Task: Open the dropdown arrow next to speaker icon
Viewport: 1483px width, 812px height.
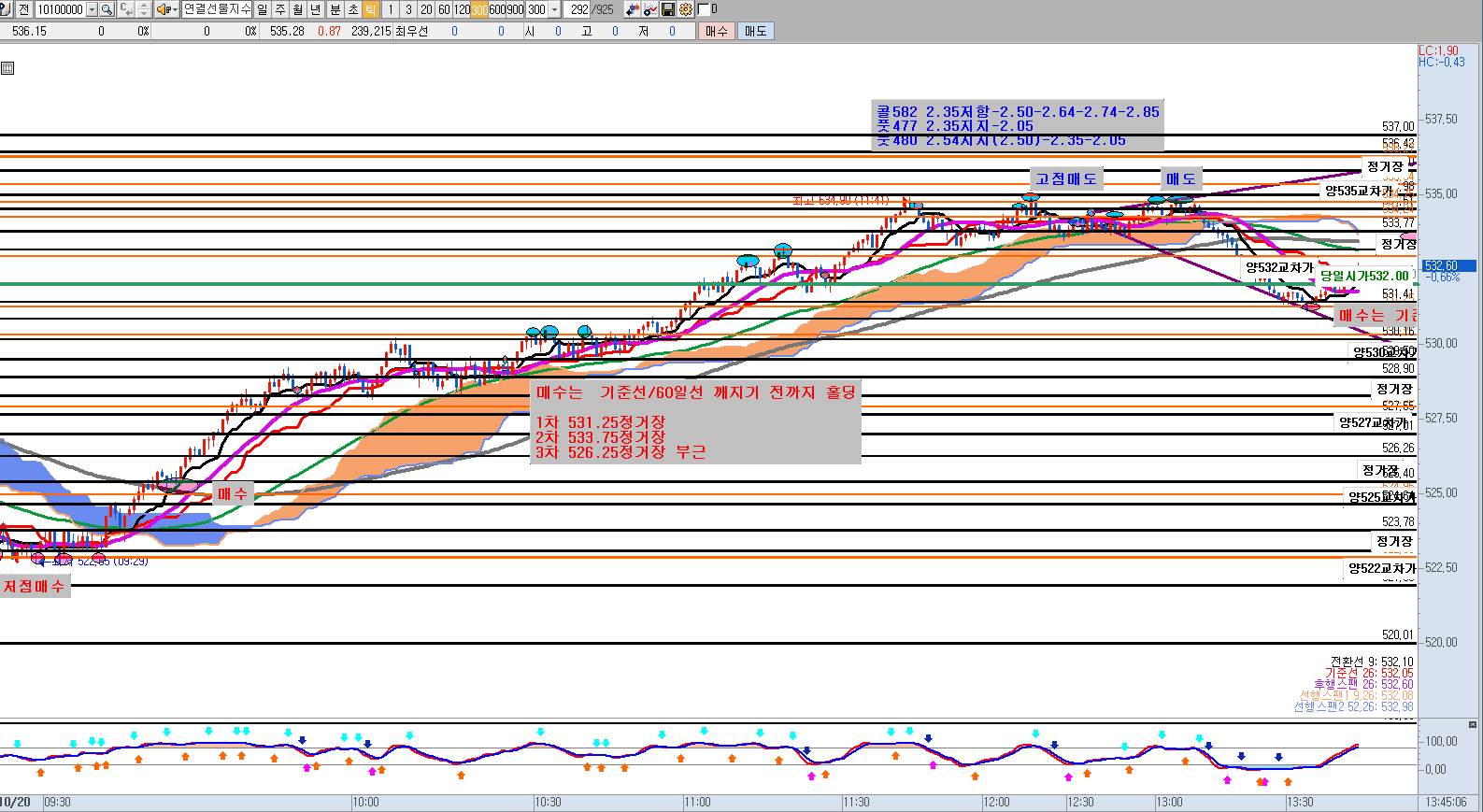Action: click(174, 9)
